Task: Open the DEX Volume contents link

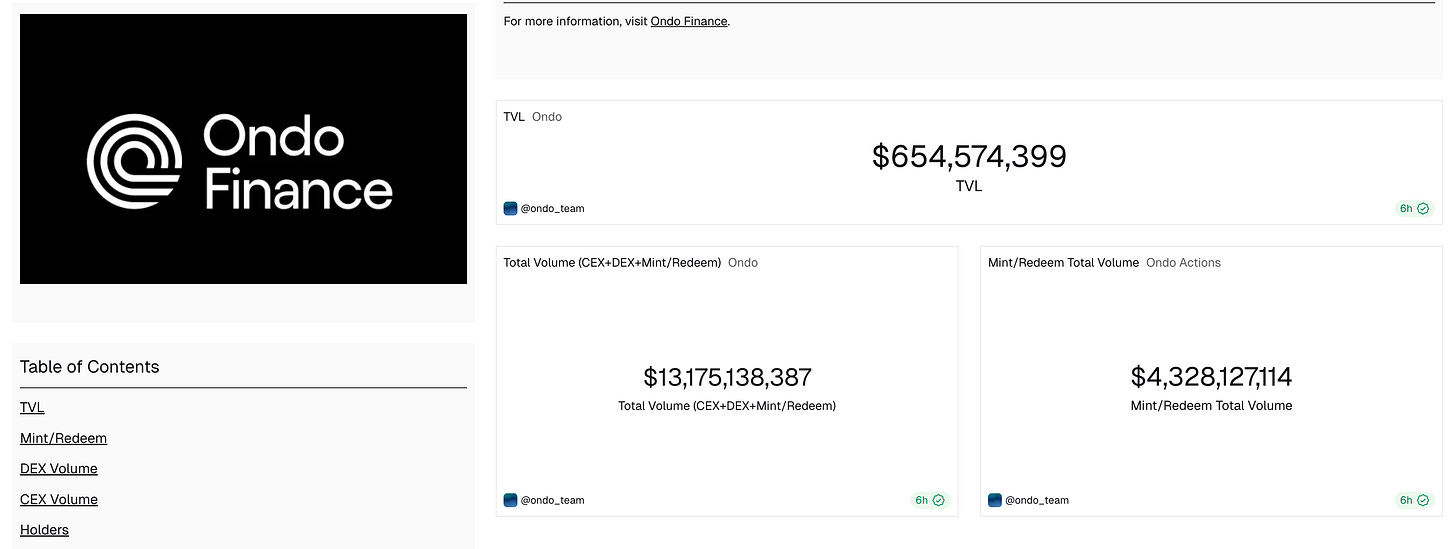Action: [x=59, y=469]
